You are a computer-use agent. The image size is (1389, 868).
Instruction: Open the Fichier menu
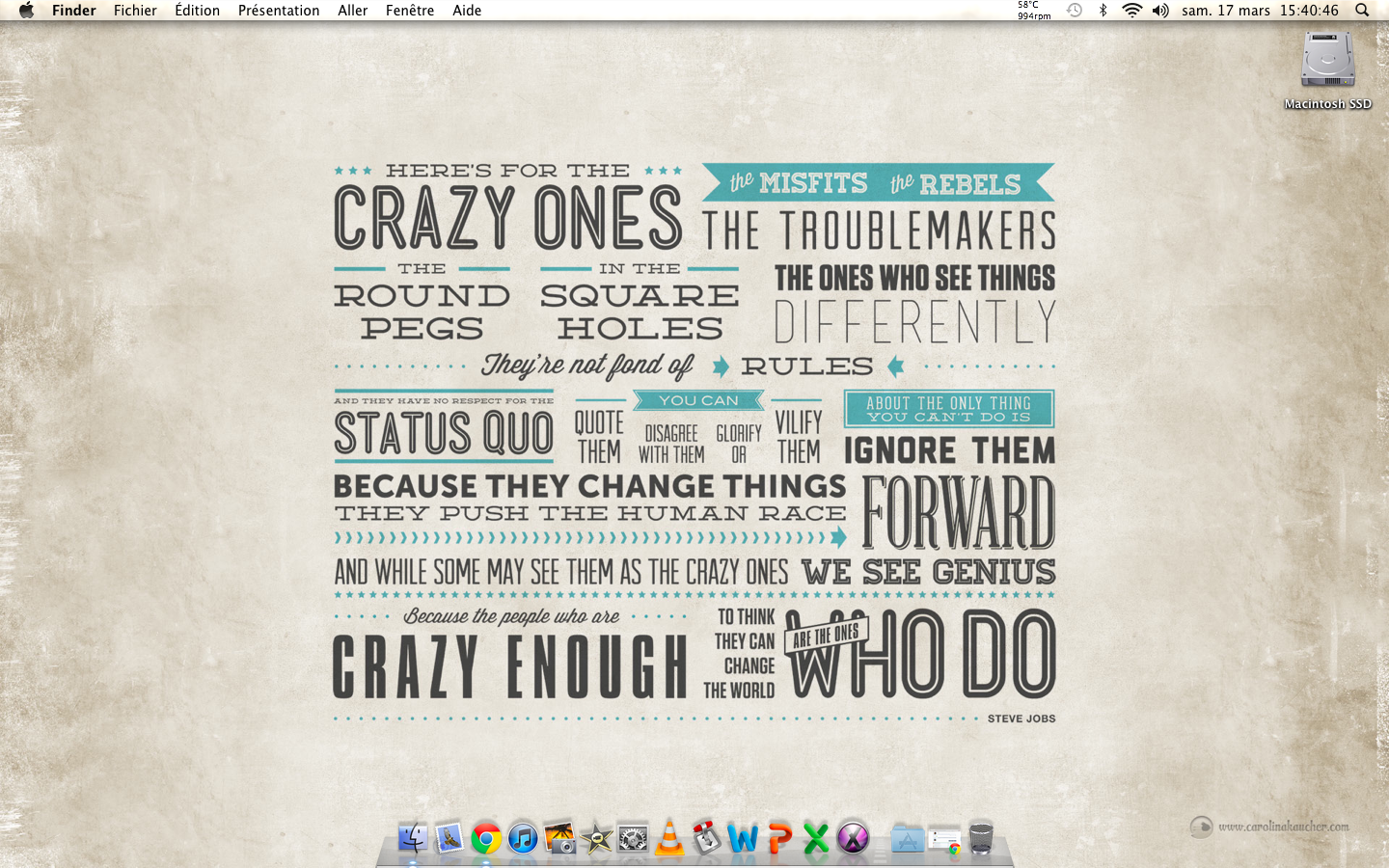tap(135, 10)
